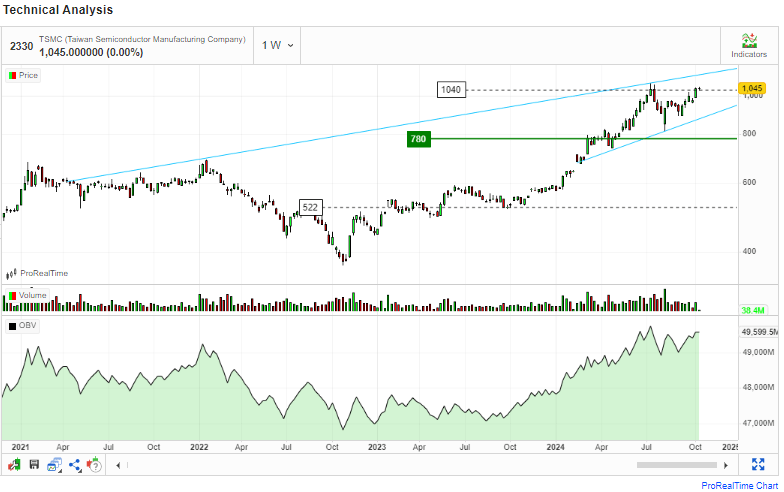The width and height of the screenshot is (784, 492).
Task: Click the save chart floppy disk icon
Action: pyautogui.click(x=34, y=465)
